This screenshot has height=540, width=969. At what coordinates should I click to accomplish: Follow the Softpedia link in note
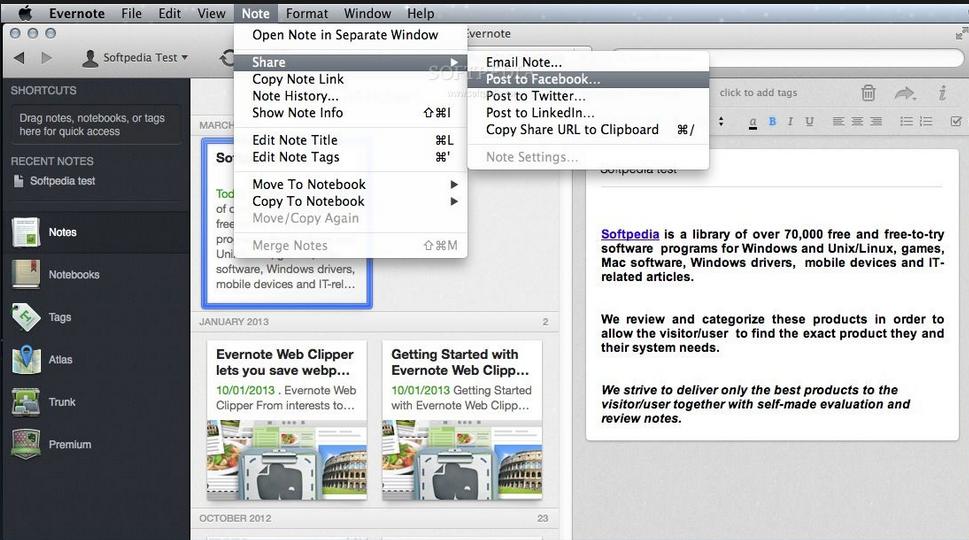pos(630,234)
